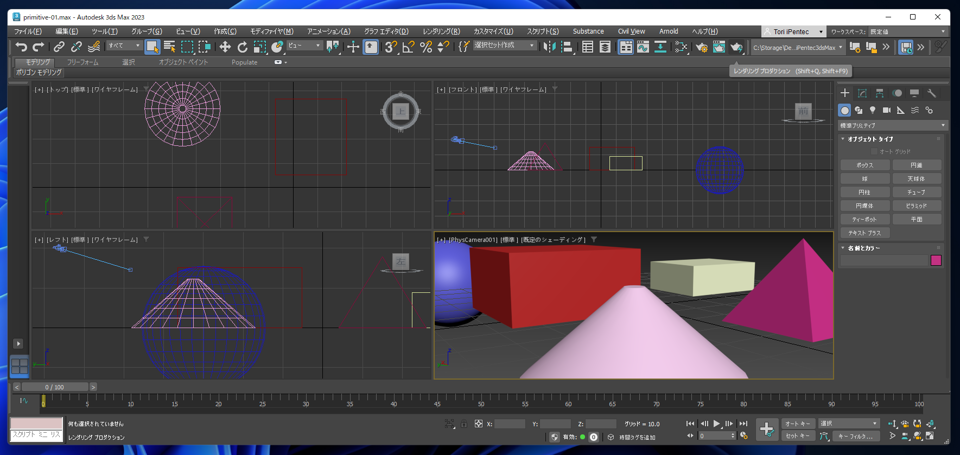Open the Utilities wrench panel icon
The height and width of the screenshot is (455, 960).
[931, 93]
